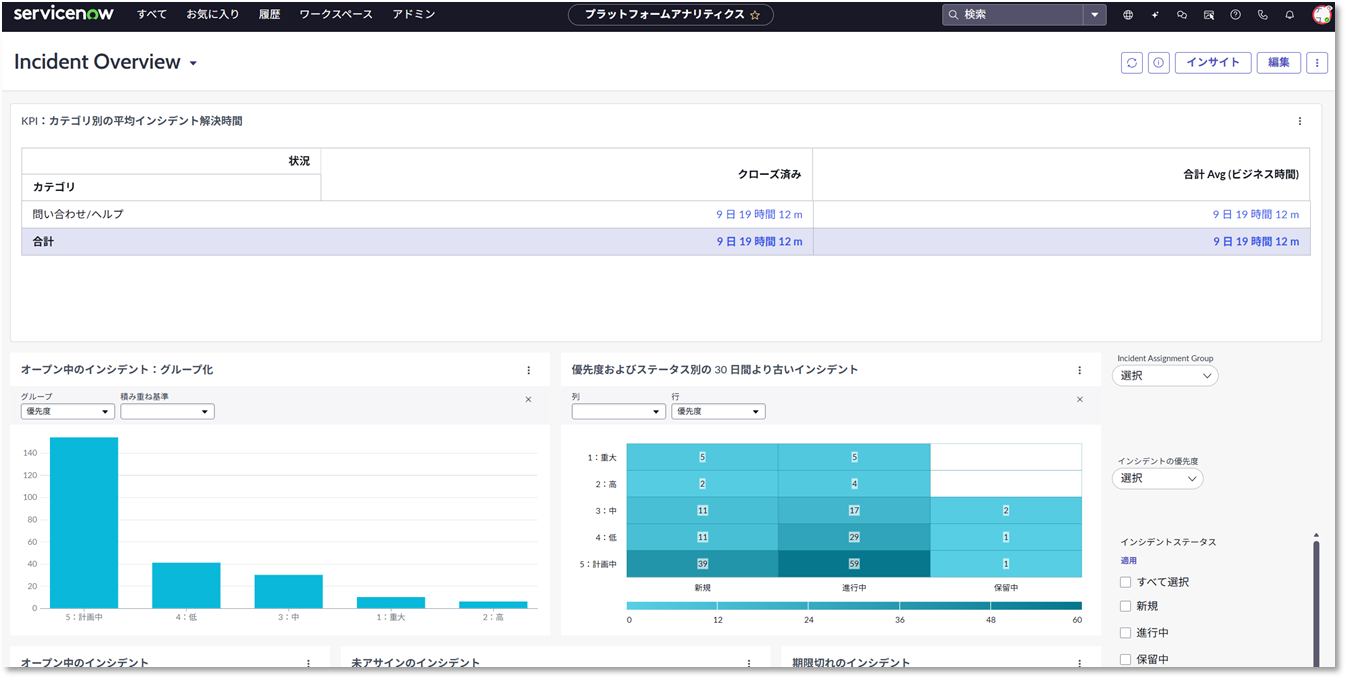Enable the 進行中 status filter checkbox
This screenshot has height=677, width=1345.
point(1125,632)
